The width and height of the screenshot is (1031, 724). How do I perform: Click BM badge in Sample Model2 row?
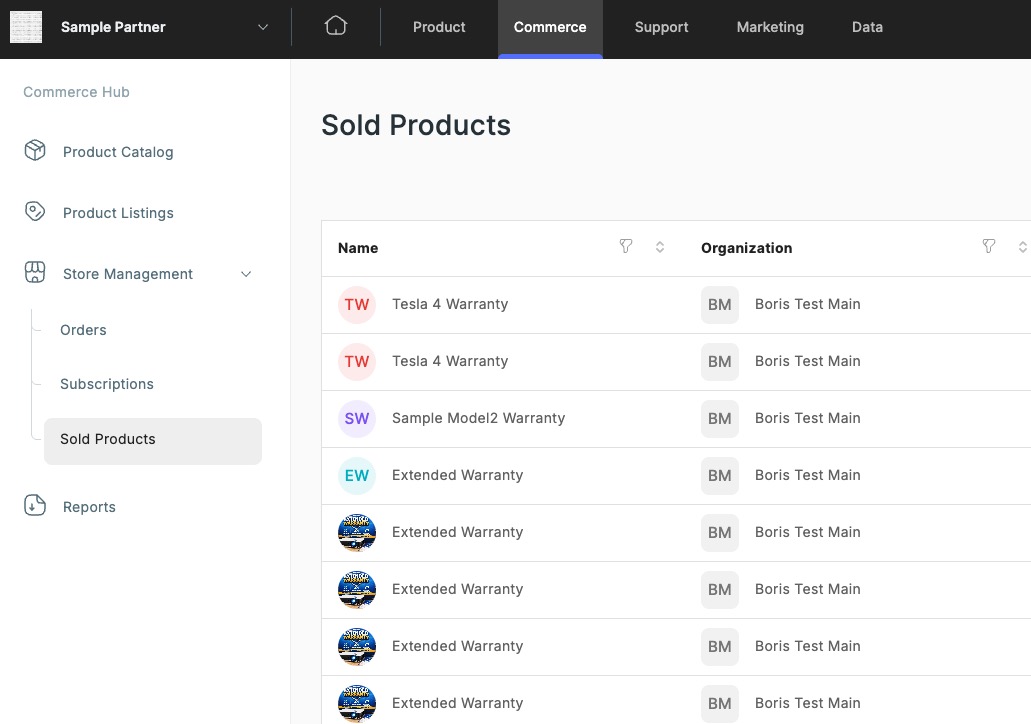pos(719,419)
